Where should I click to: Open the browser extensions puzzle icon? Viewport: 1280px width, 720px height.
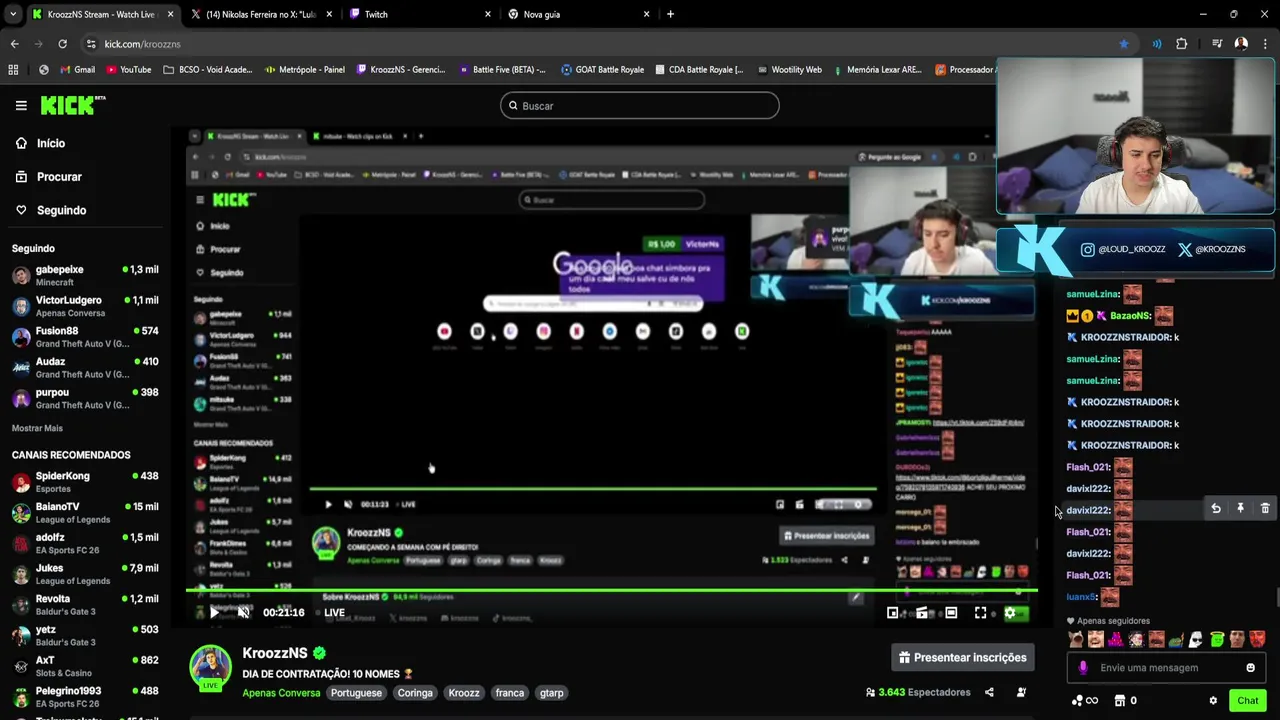click(1182, 44)
